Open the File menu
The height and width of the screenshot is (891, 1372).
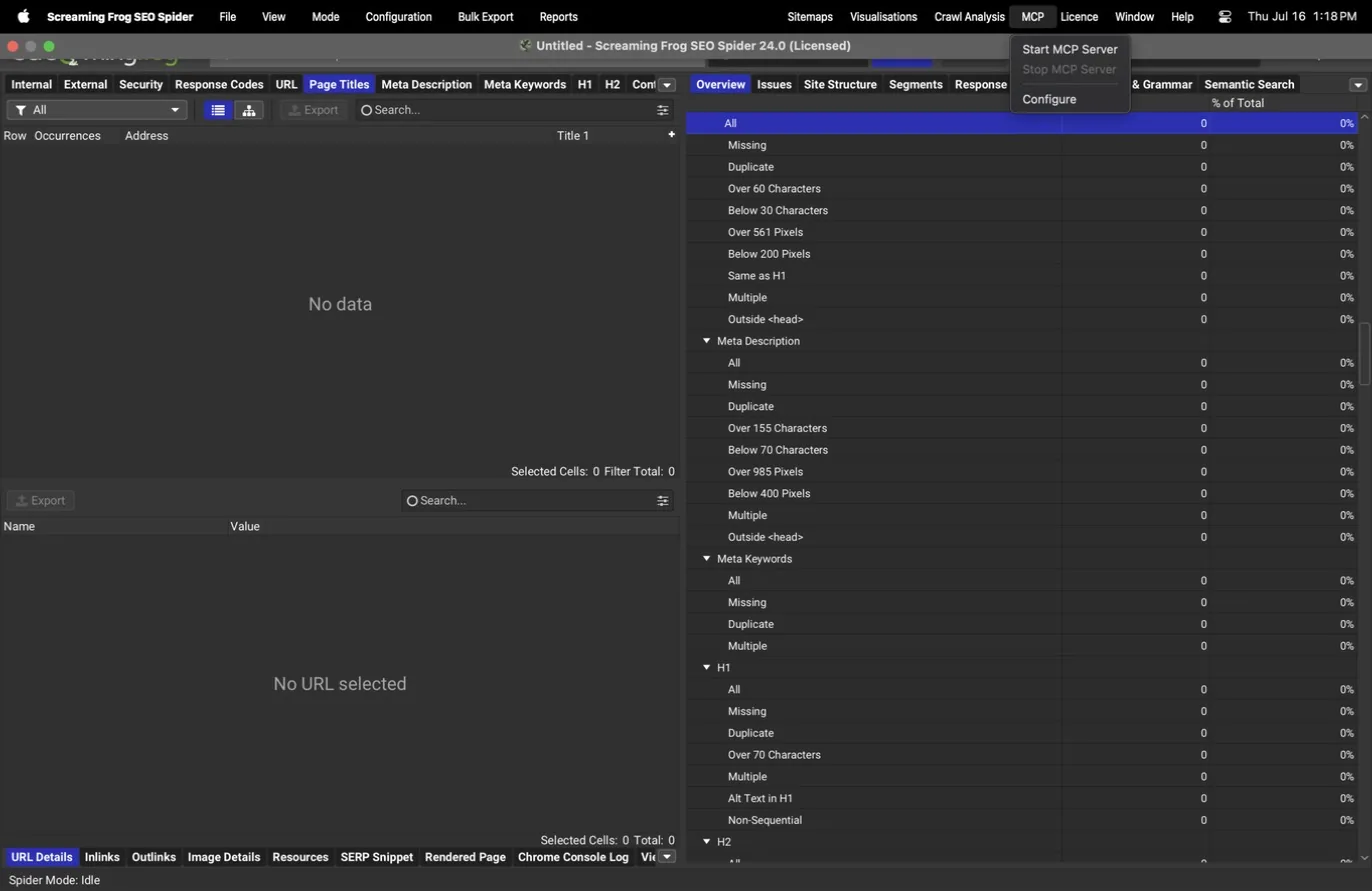click(x=228, y=17)
